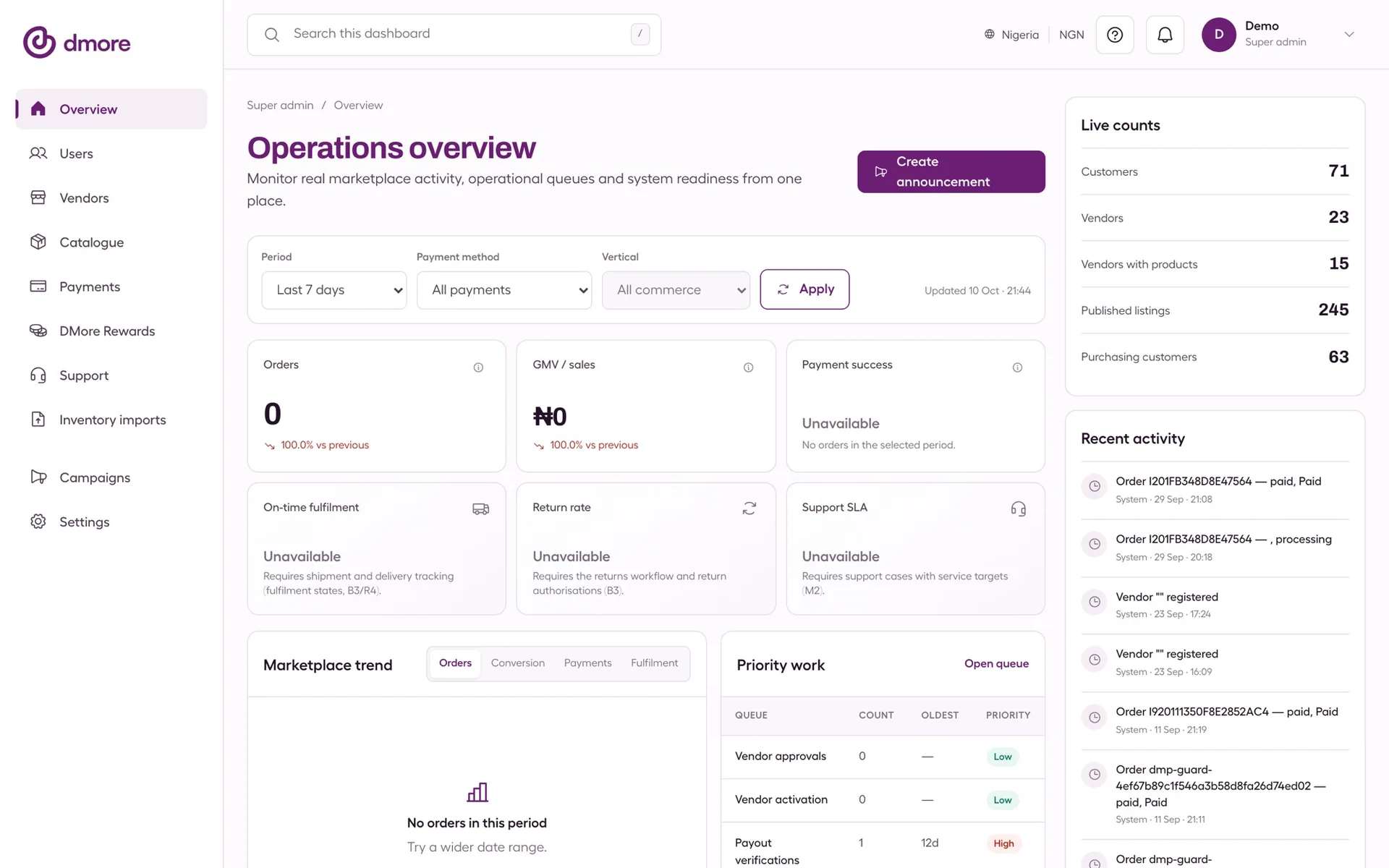Screen dimensions: 1389x868
Task: Click the Apply filters button
Action: tap(804, 289)
